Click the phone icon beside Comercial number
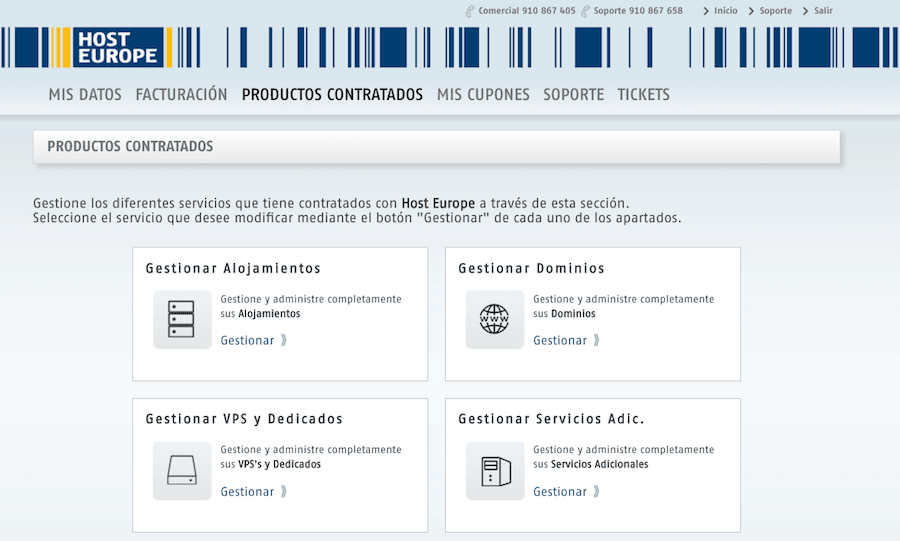The width and height of the screenshot is (900, 541). click(470, 11)
